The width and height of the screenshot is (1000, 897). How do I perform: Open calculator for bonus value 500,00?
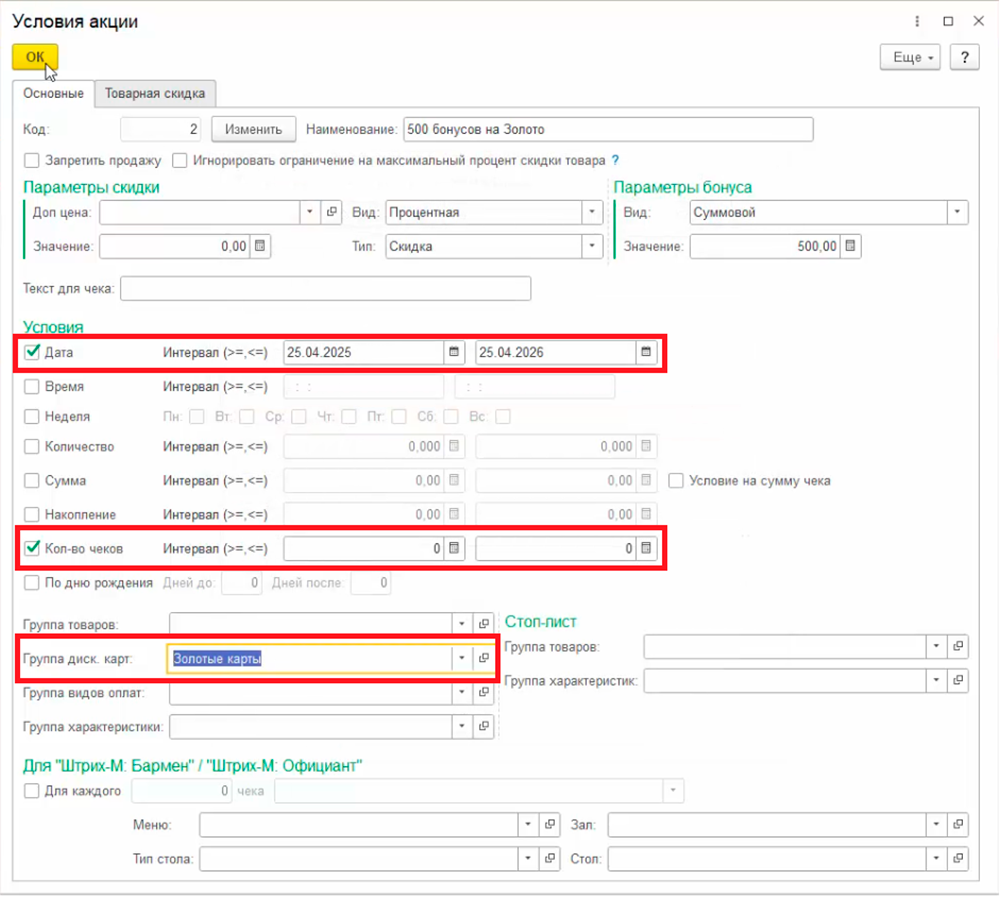point(851,246)
